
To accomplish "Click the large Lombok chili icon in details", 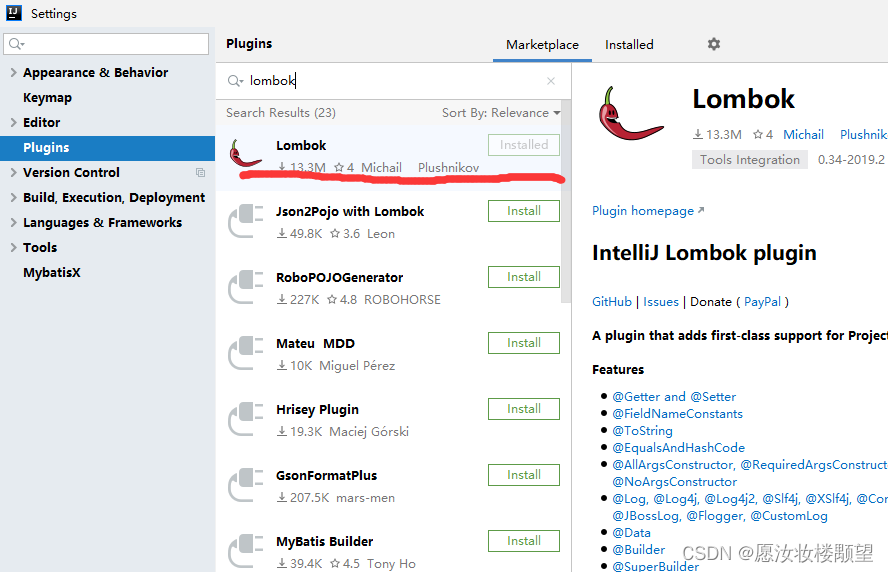I will pyautogui.click(x=630, y=113).
